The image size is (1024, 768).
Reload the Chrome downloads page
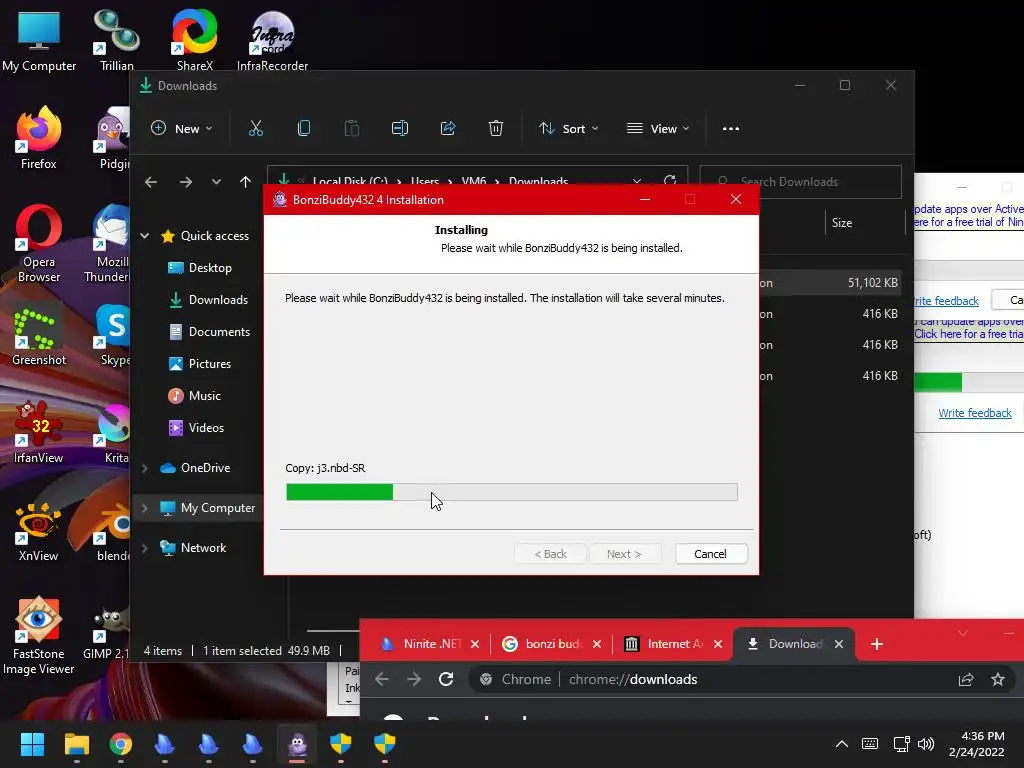tap(446, 679)
